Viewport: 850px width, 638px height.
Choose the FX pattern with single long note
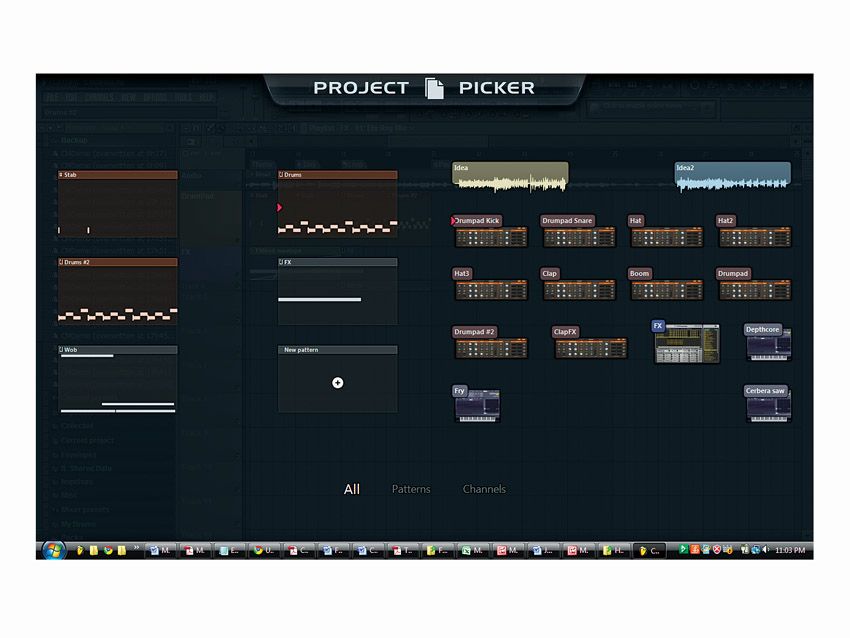tap(337, 291)
